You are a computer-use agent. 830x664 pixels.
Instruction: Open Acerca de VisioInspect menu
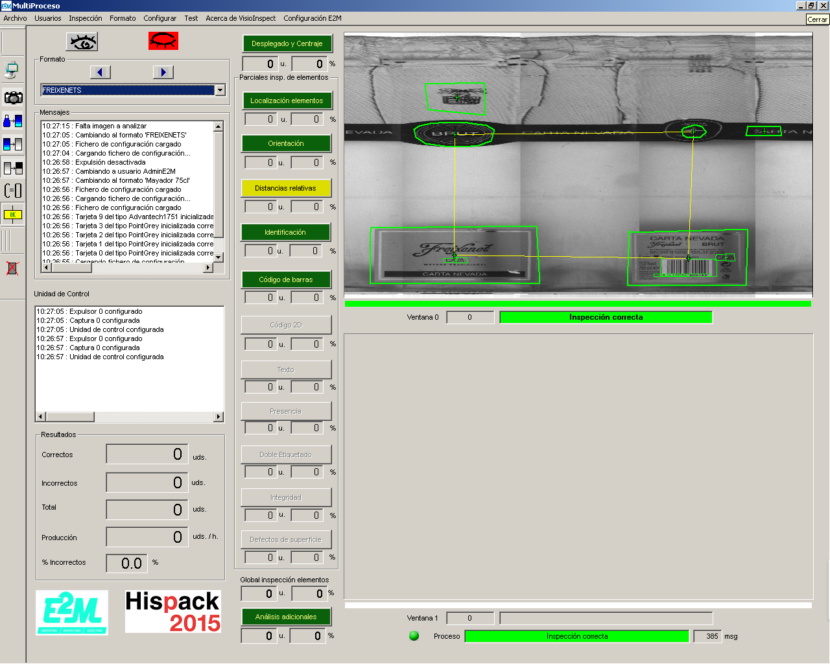[x=241, y=18]
